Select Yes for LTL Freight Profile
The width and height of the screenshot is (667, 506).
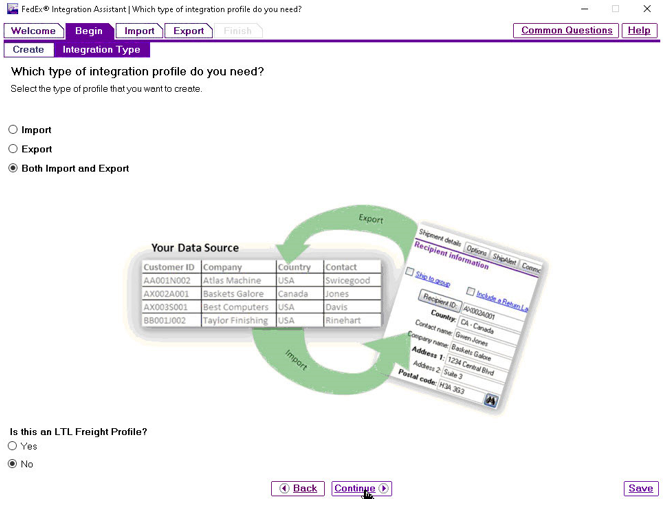[x=12, y=446]
